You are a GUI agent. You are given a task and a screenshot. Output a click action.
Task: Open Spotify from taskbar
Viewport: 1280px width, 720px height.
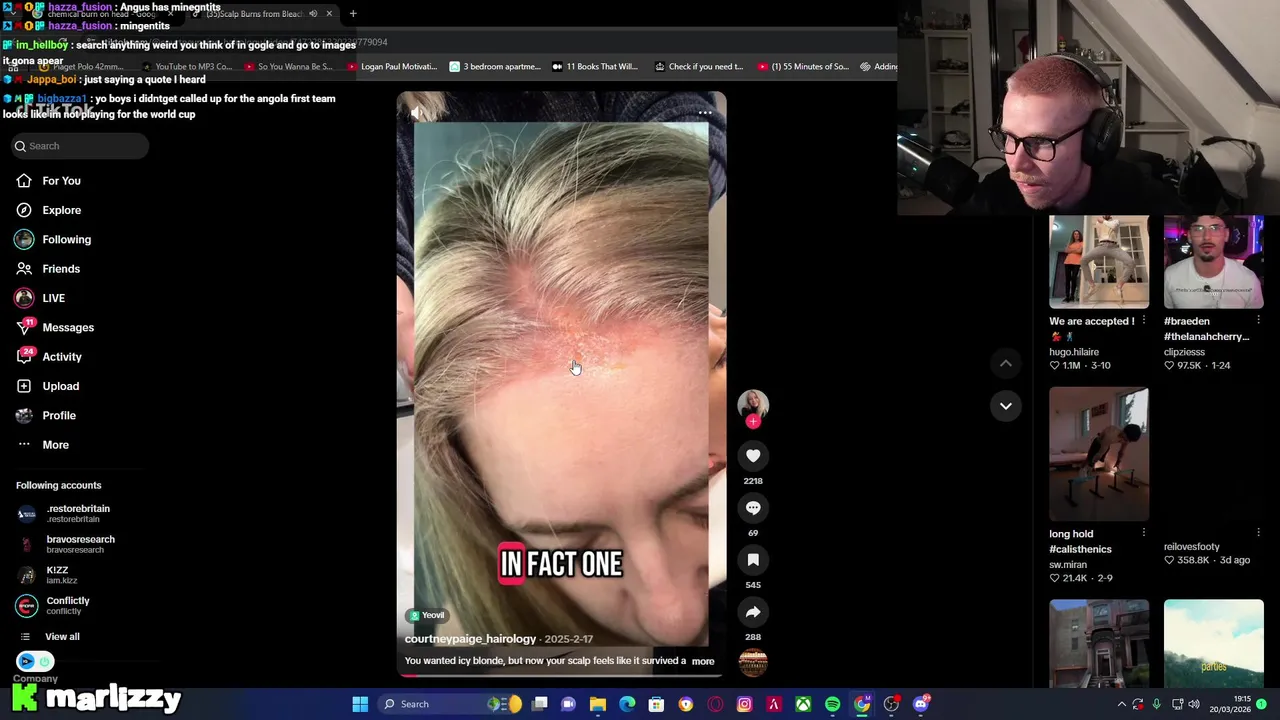coord(832,704)
